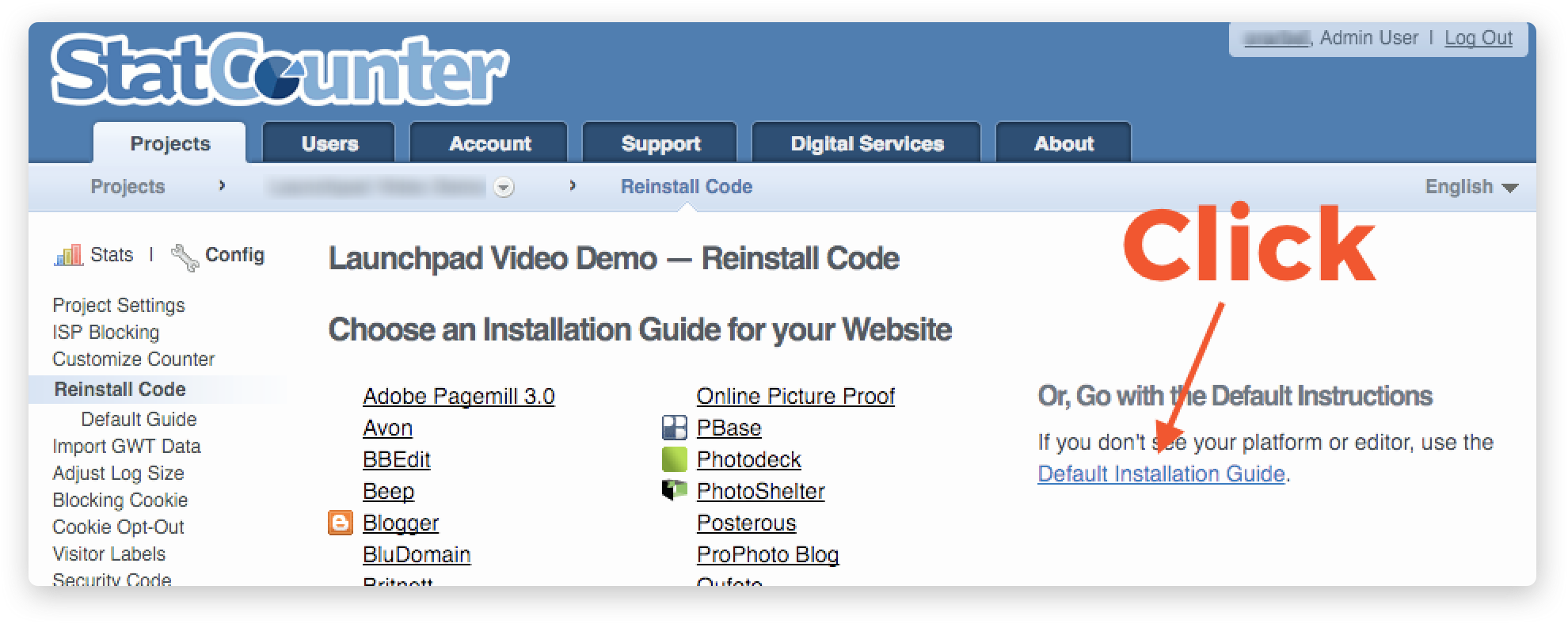Open the Account tab
This screenshot has width=1568, height=624.
[489, 143]
